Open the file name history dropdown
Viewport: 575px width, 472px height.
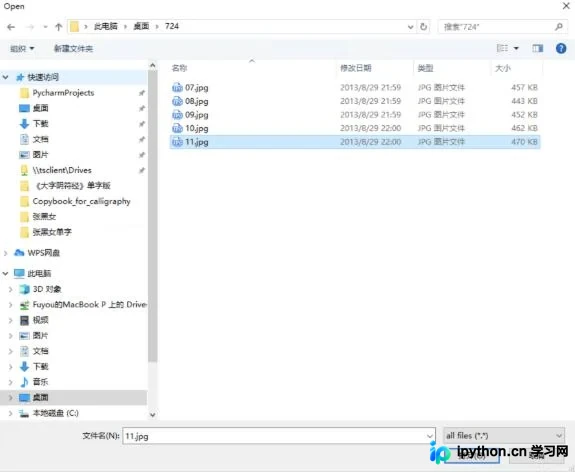click(430, 436)
